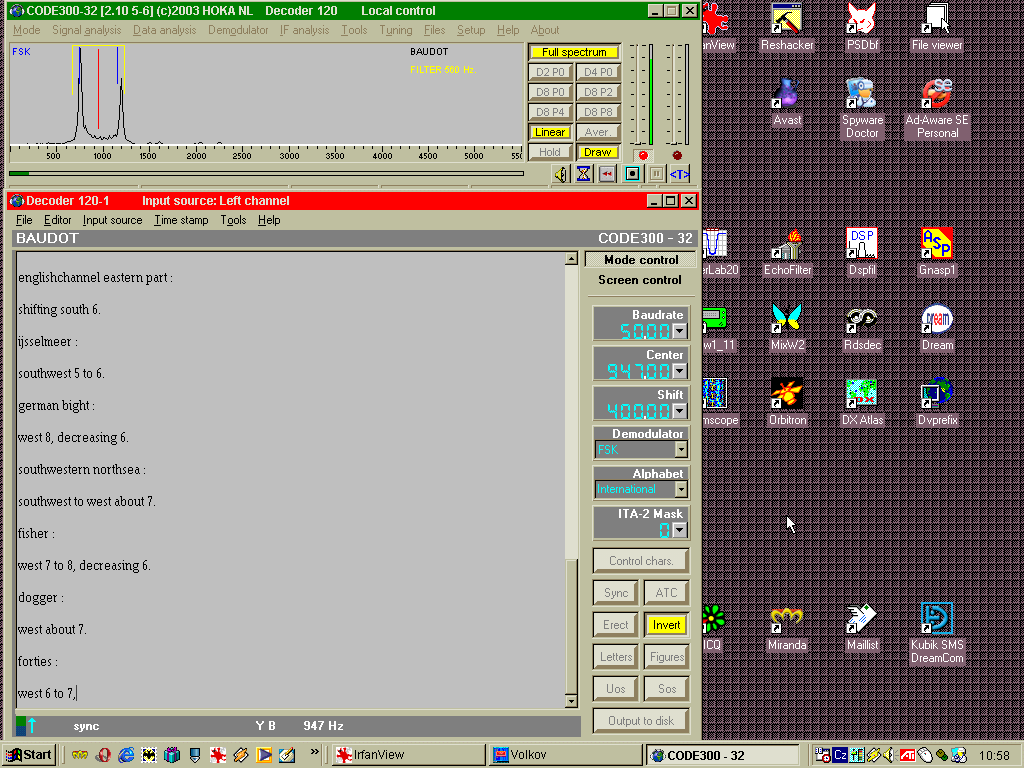
Task: Open the Demodulator menu in CODE300
Action: (238, 30)
